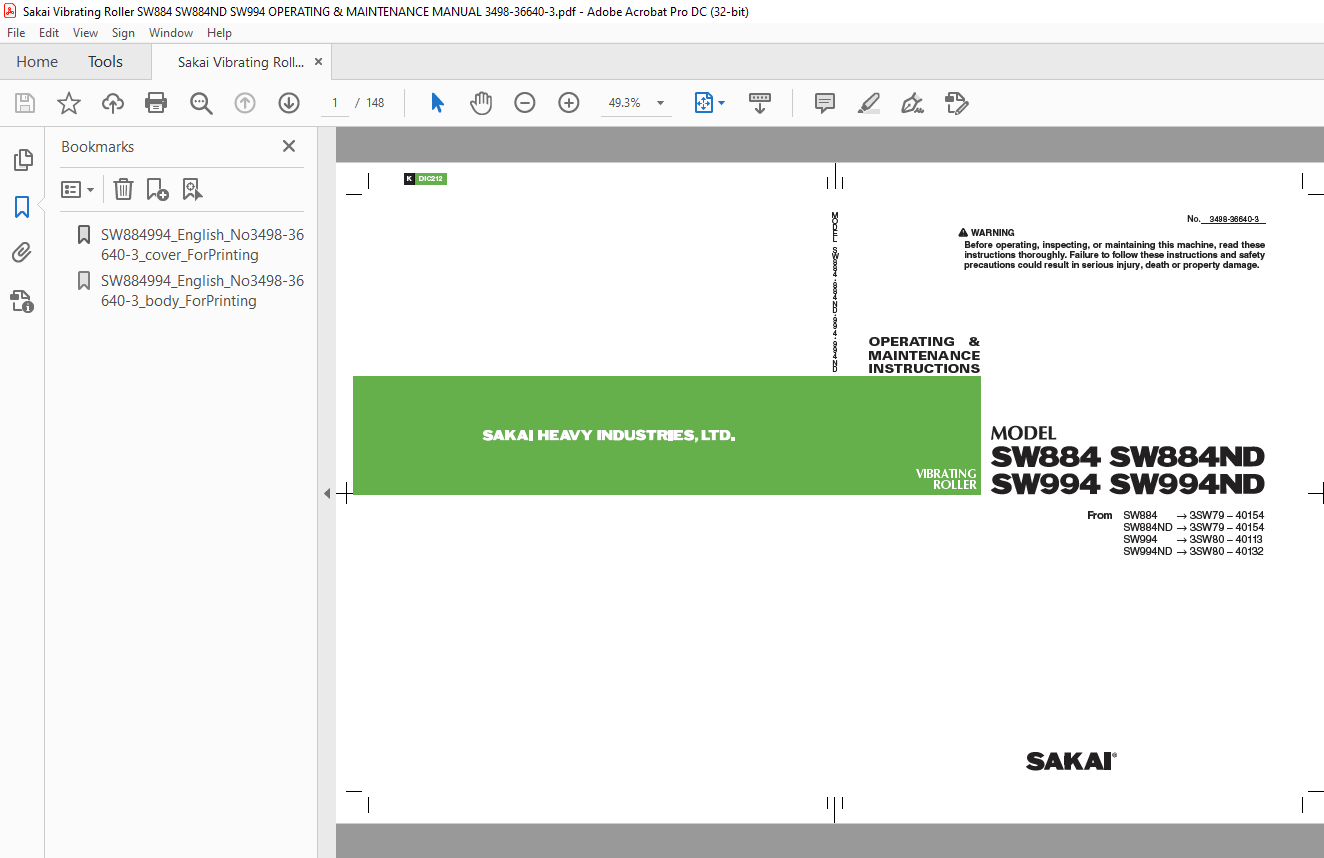Click the 49.3% zoom value field

(x=625, y=103)
